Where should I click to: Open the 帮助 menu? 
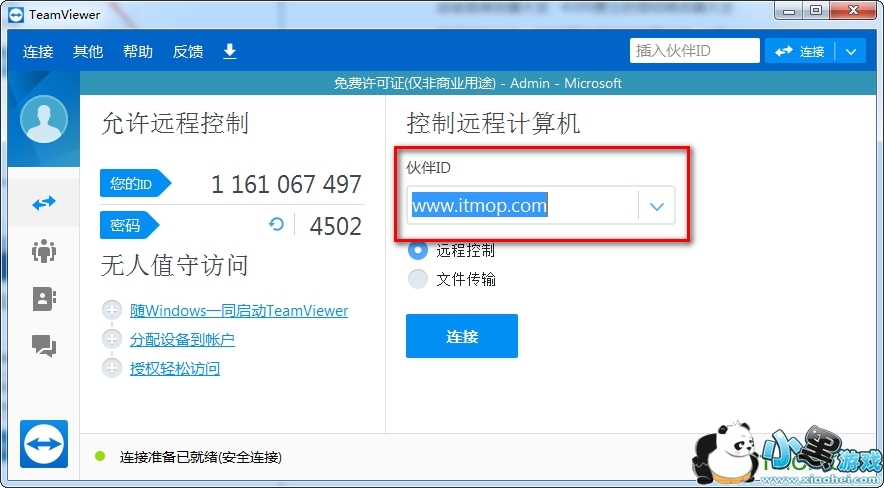(138, 52)
